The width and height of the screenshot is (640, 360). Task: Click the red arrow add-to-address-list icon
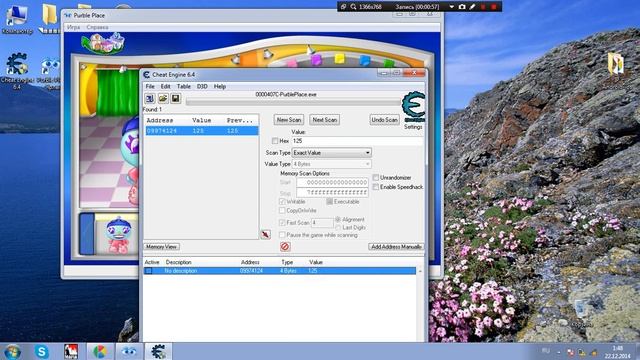pos(266,234)
